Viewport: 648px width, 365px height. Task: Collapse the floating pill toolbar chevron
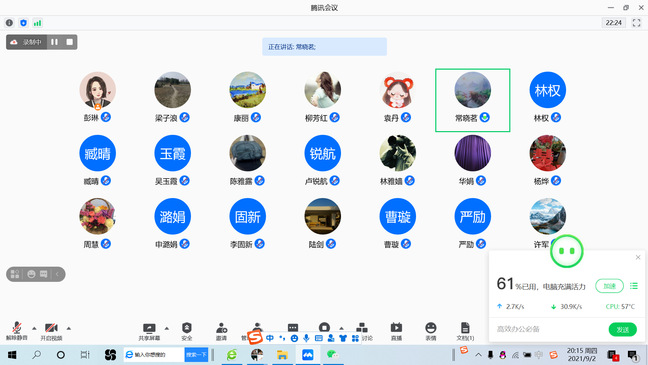pos(57,274)
